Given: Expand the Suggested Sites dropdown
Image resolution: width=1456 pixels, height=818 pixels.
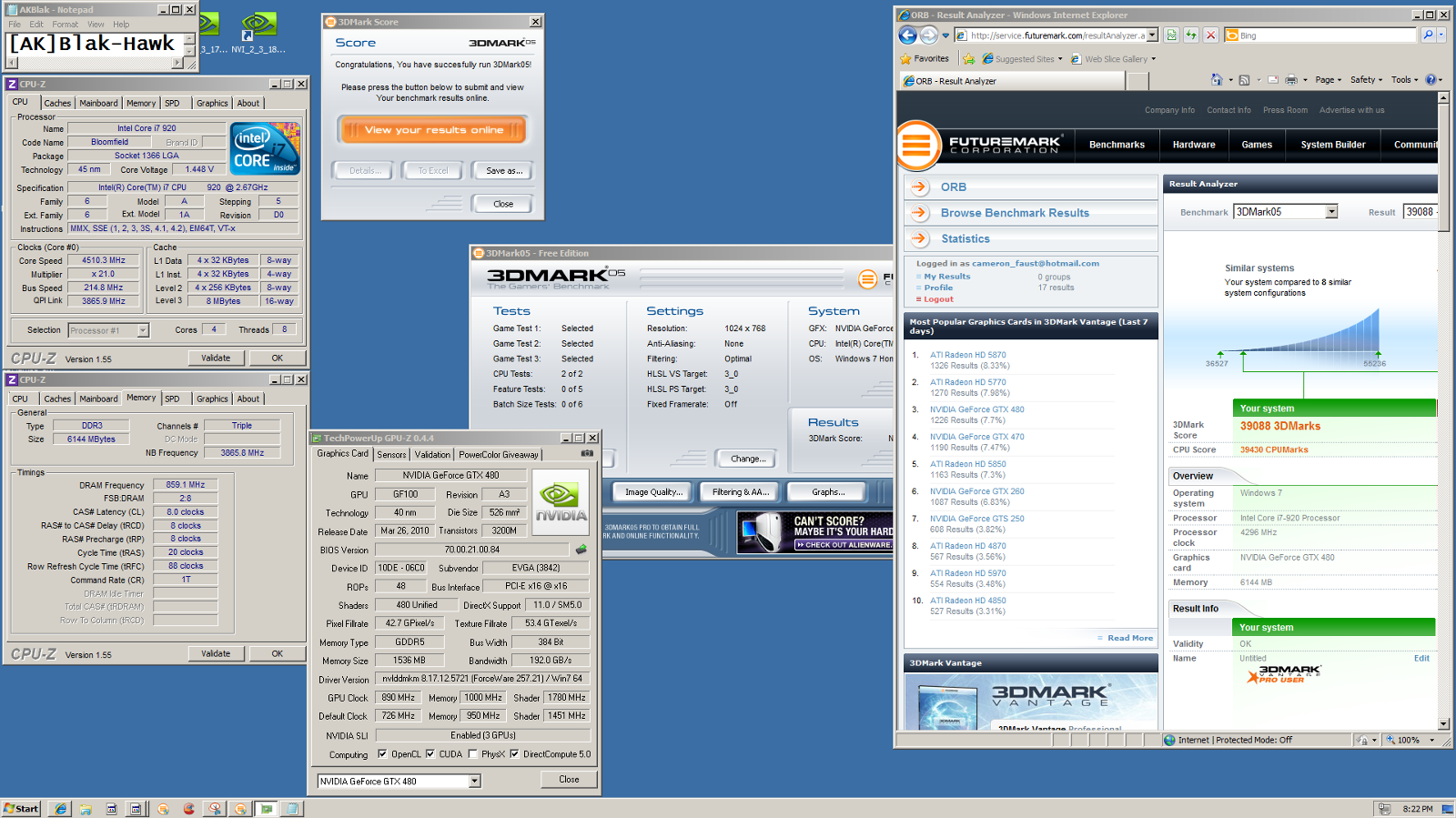Looking at the screenshot, I should tap(1060, 59).
